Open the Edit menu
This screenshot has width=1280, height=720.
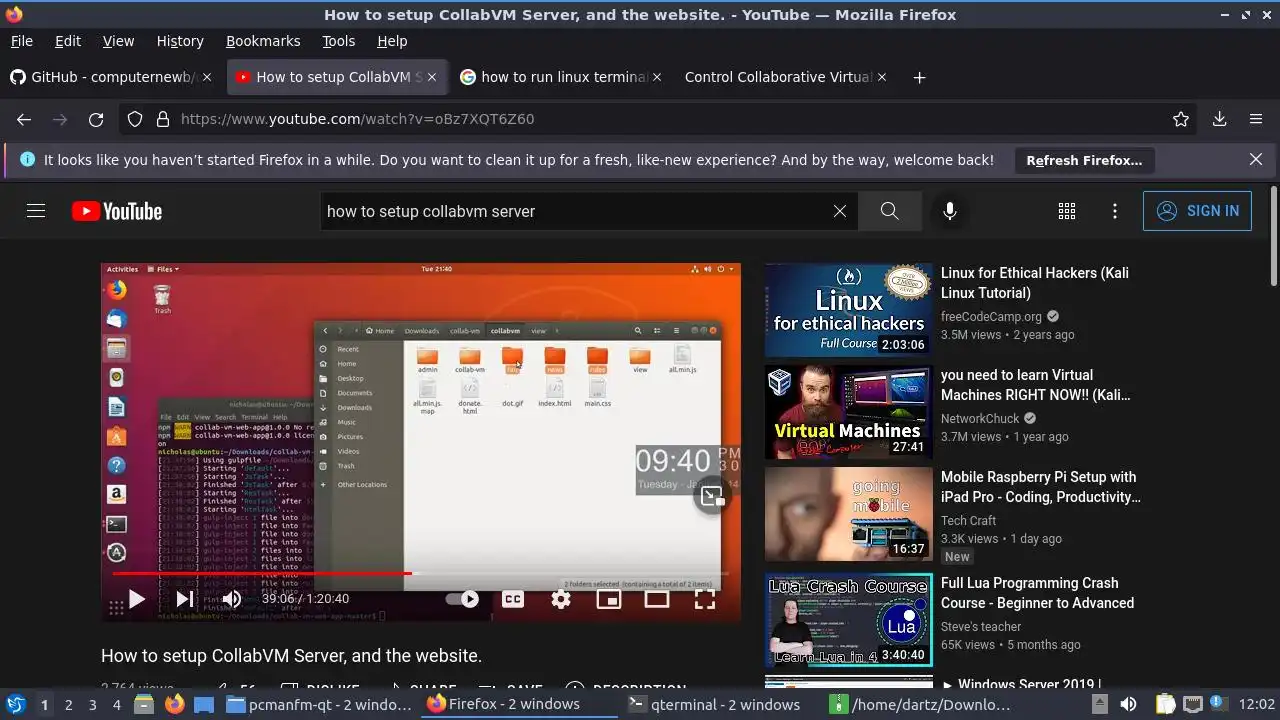pos(68,41)
